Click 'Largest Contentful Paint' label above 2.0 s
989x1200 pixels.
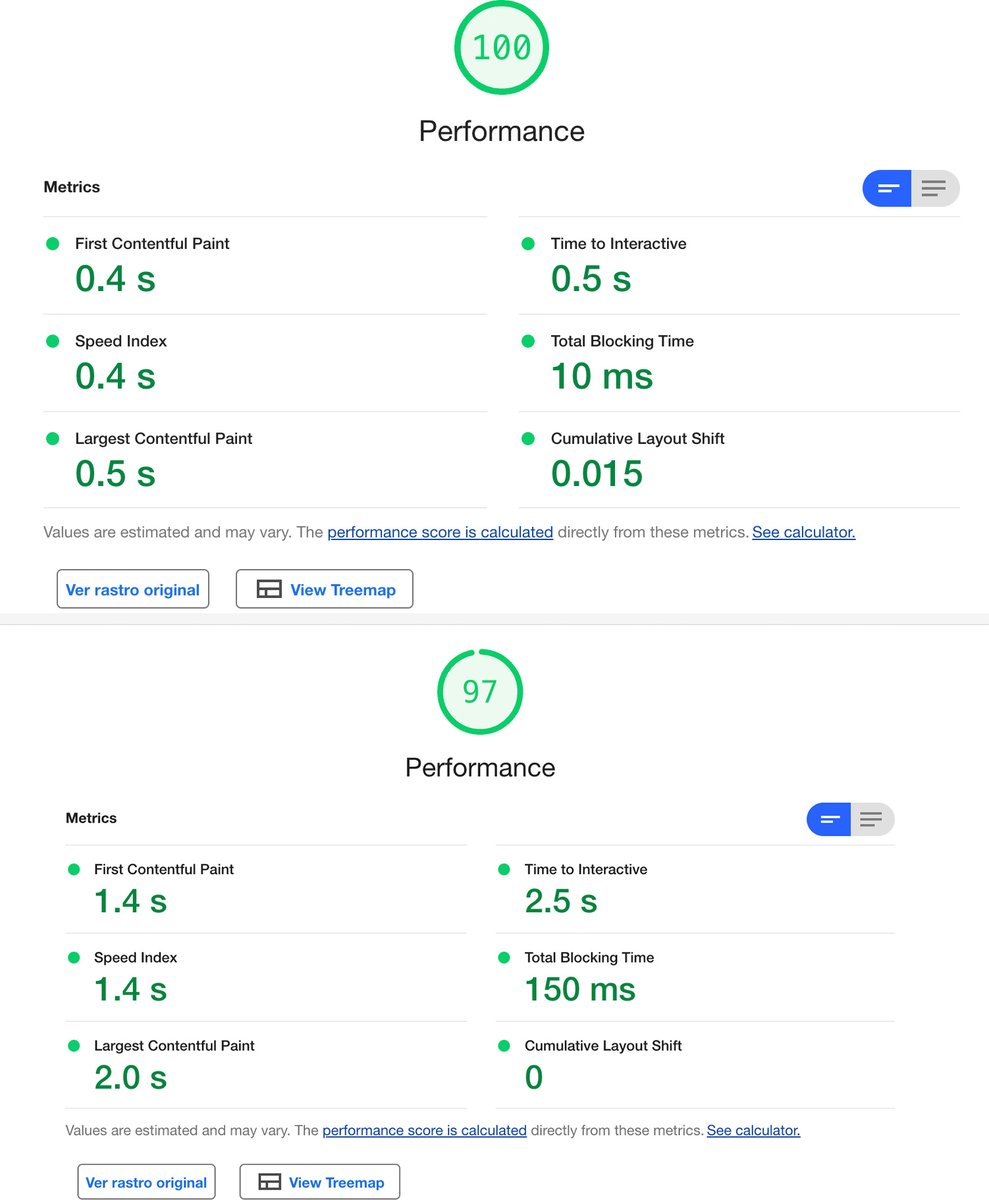[174, 1045]
